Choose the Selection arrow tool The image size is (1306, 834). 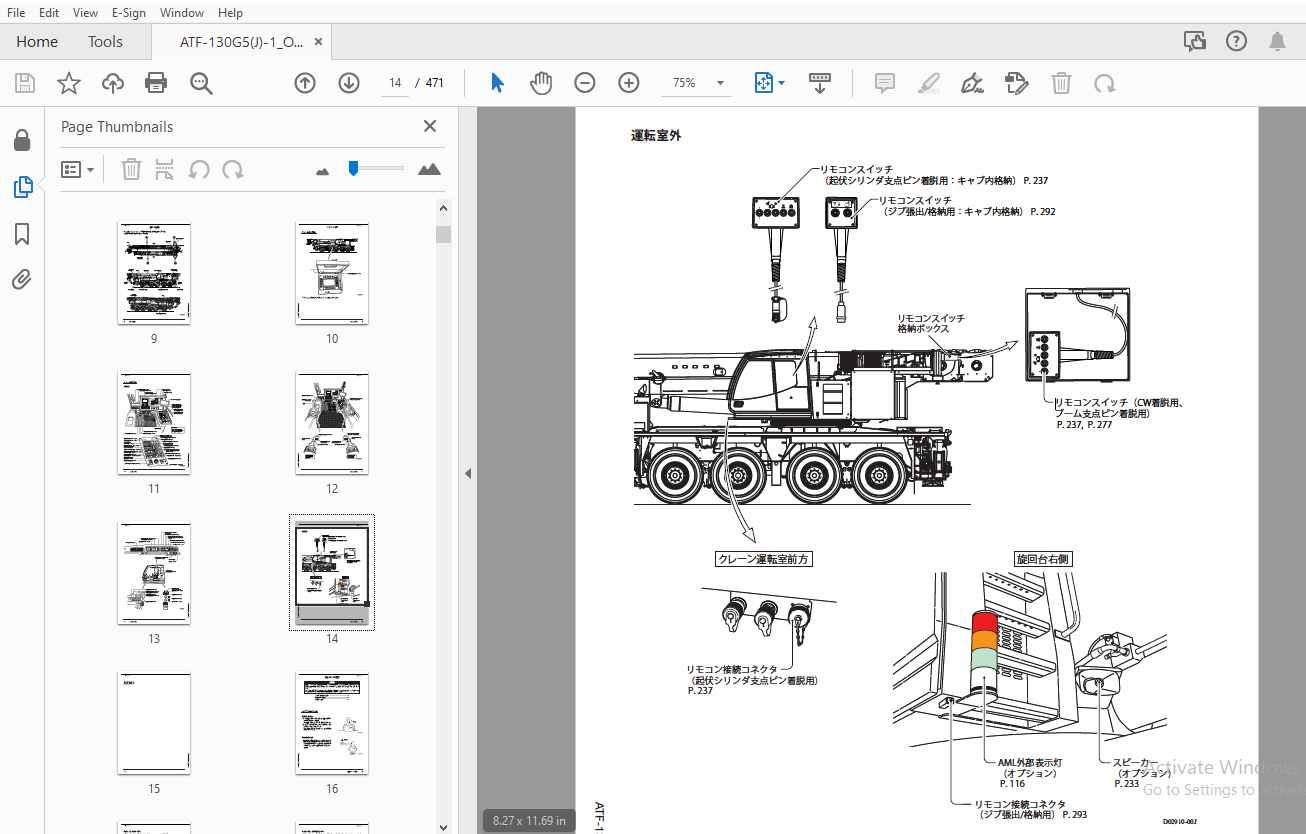pos(497,83)
